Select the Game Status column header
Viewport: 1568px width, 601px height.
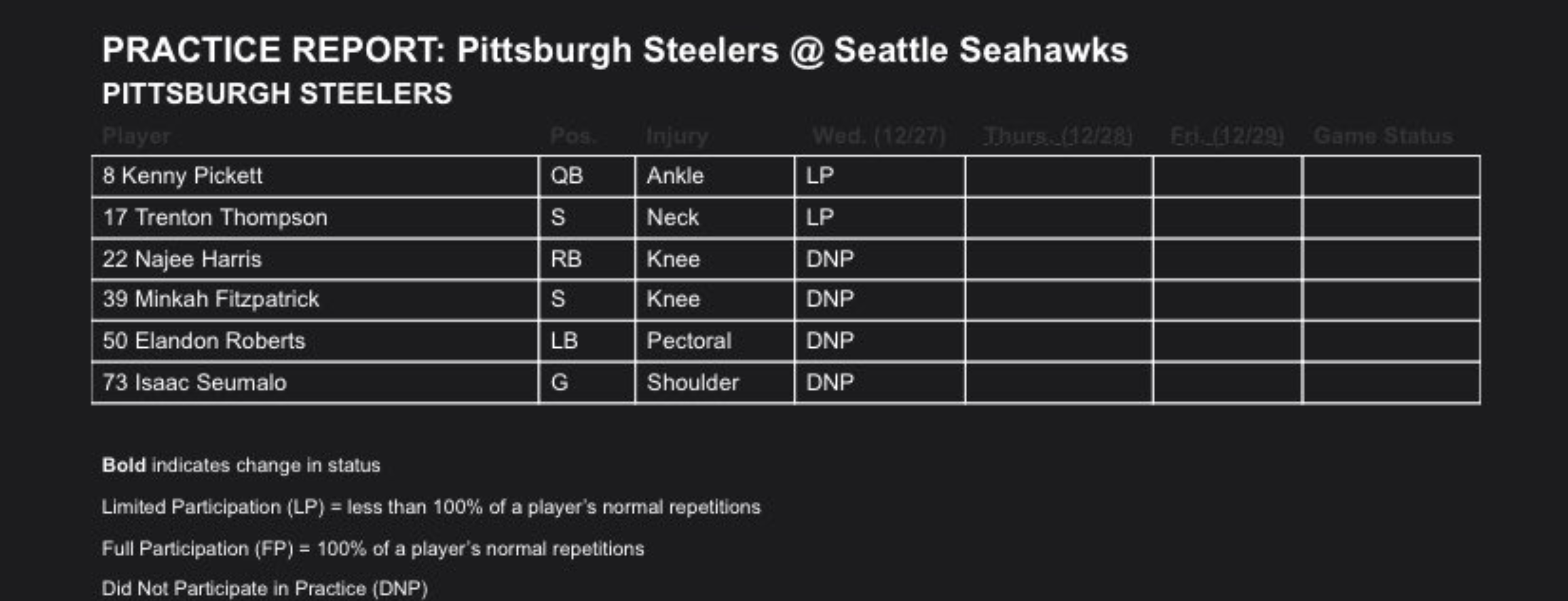click(x=1383, y=136)
